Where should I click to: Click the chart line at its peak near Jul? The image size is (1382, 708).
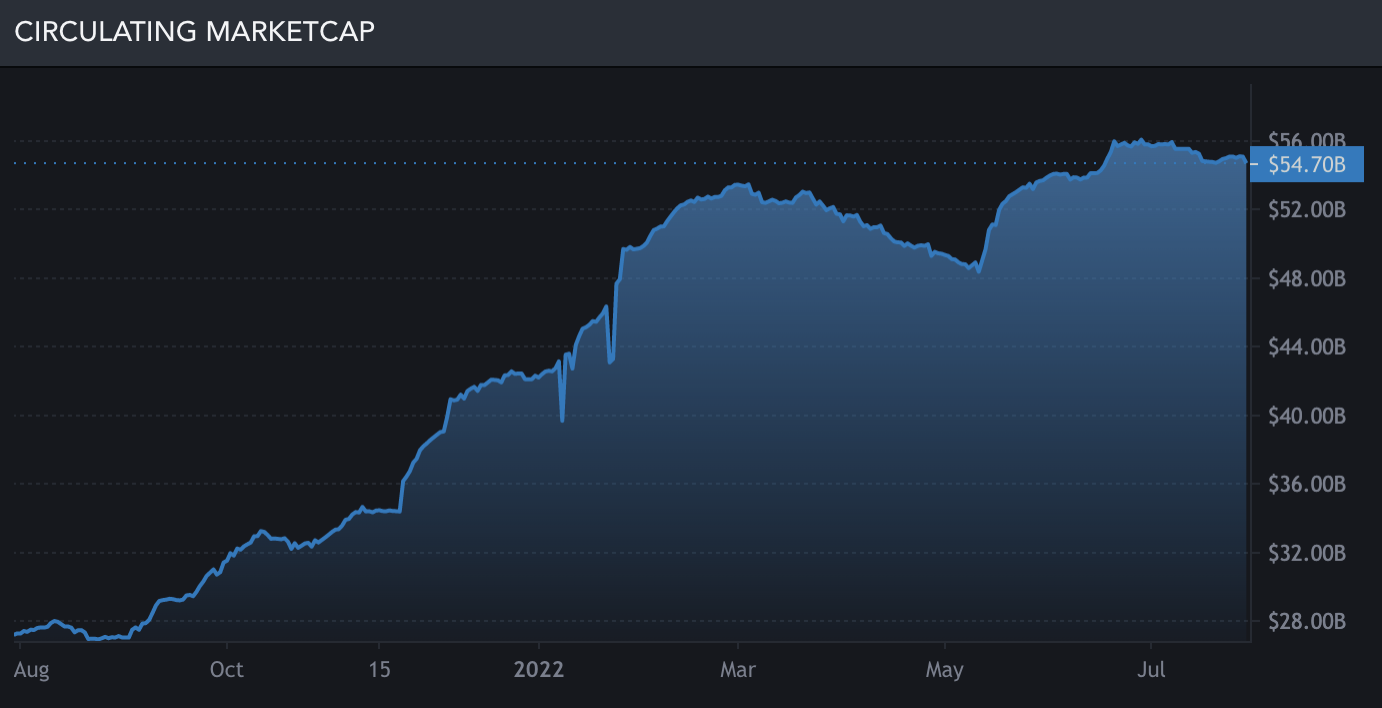(x=1140, y=137)
